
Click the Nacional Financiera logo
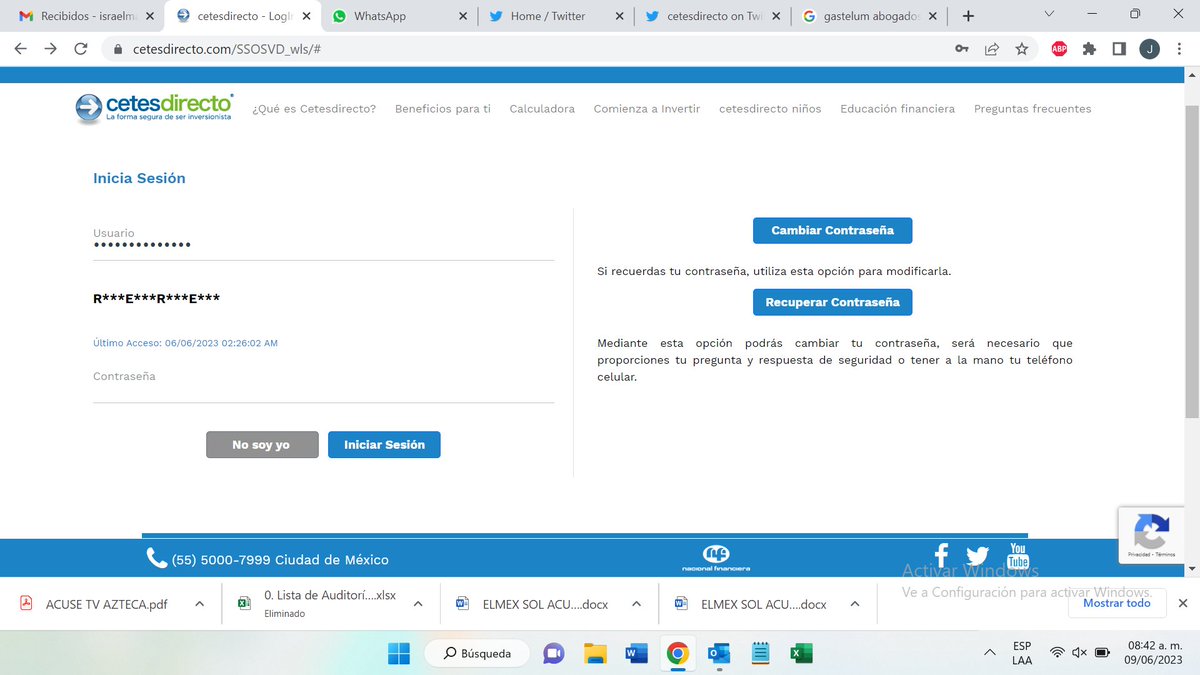[x=716, y=558]
